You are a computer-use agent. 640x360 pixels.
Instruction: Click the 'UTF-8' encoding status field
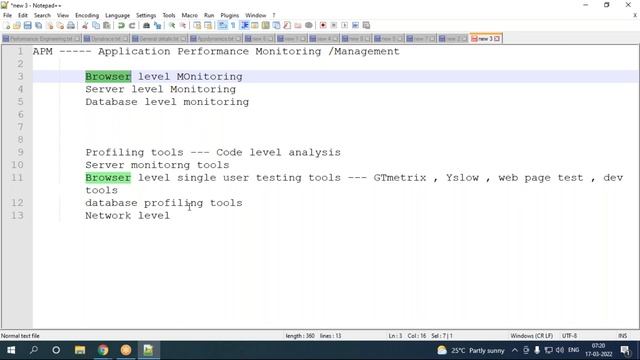tap(569, 336)
